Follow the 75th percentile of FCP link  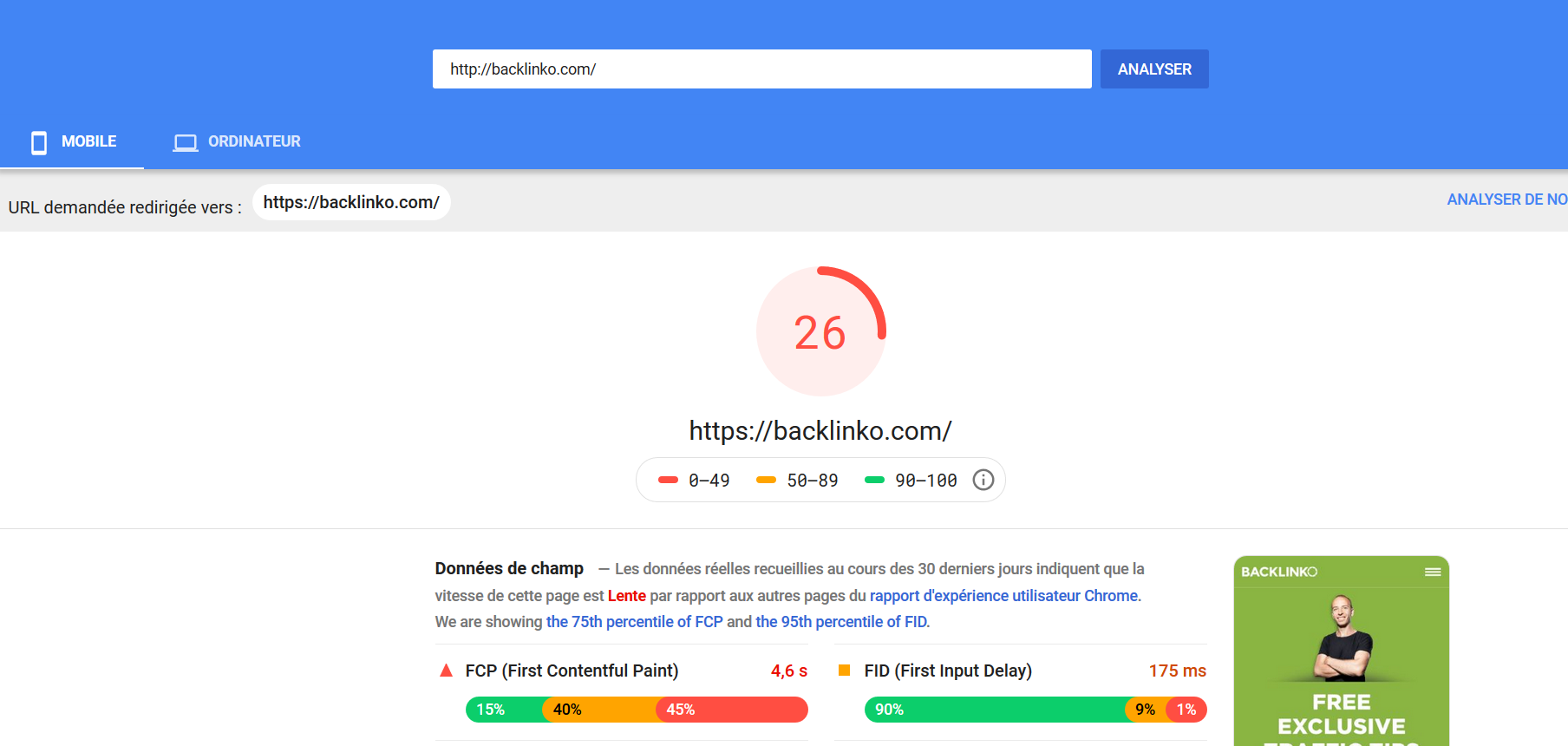[x=634, y=622]
